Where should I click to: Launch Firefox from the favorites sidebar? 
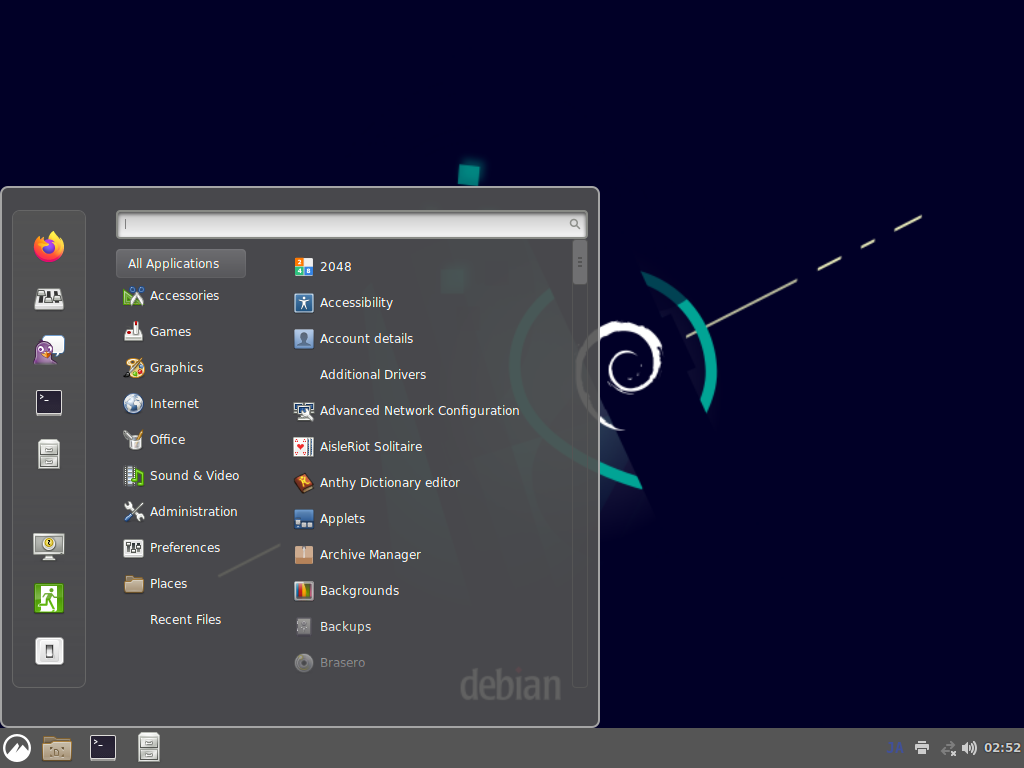click(x=48, y=246)
